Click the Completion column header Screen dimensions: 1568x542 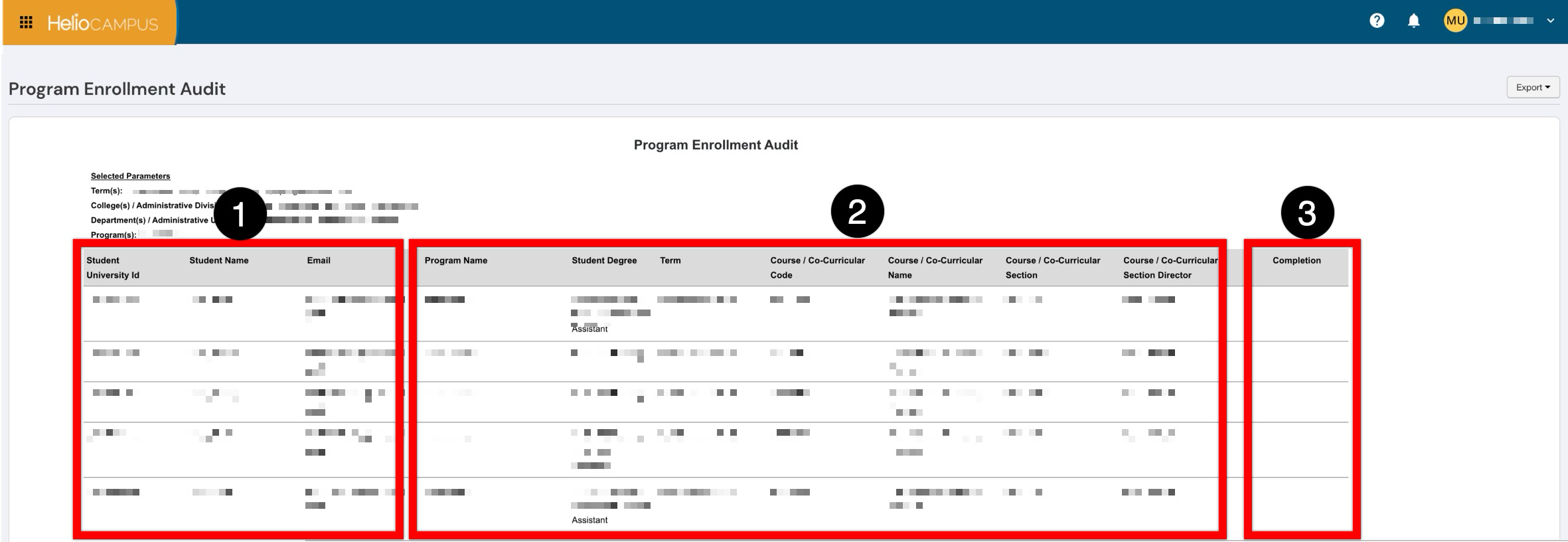pos(1296,260)
